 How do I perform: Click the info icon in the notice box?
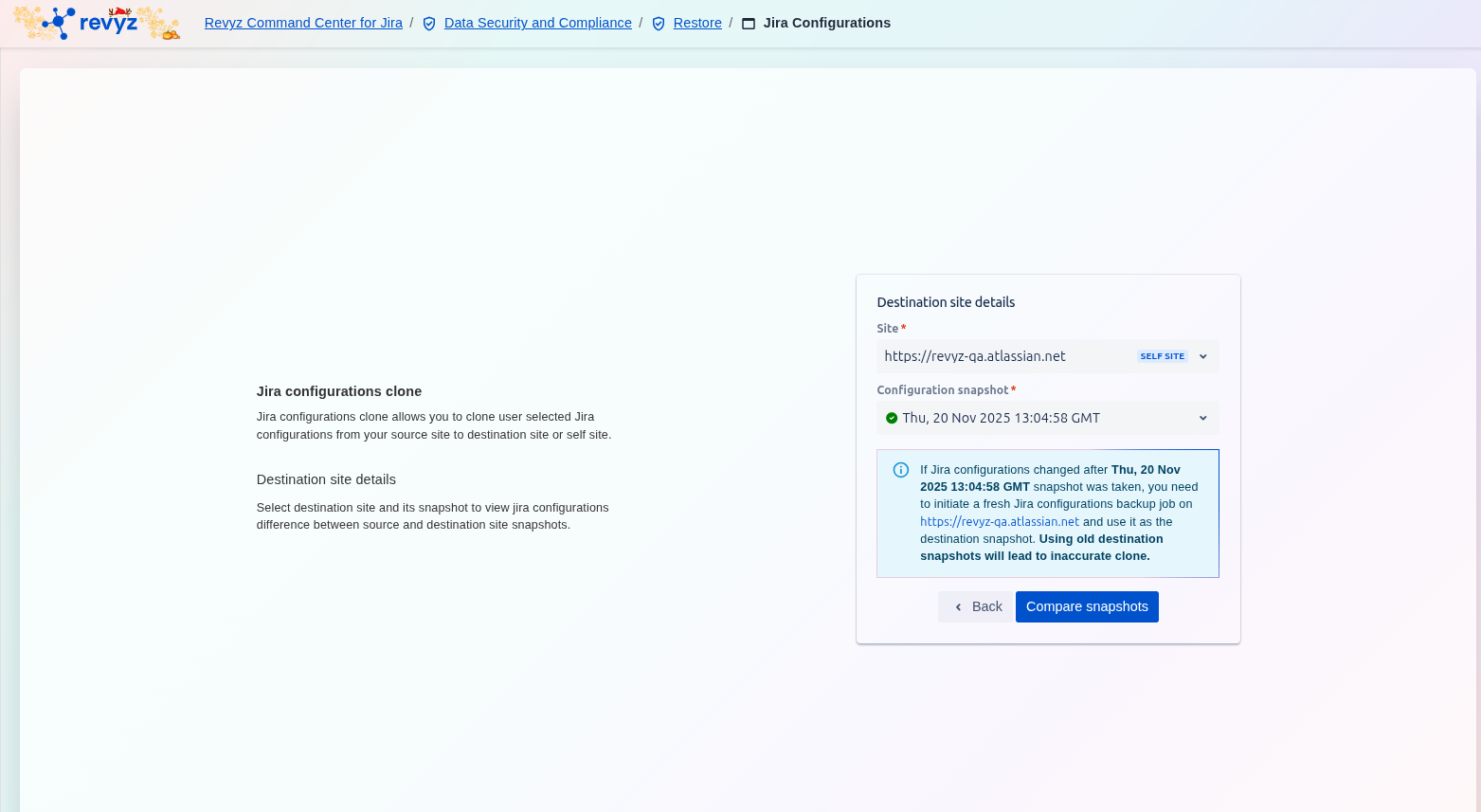(x=901, y=470)
